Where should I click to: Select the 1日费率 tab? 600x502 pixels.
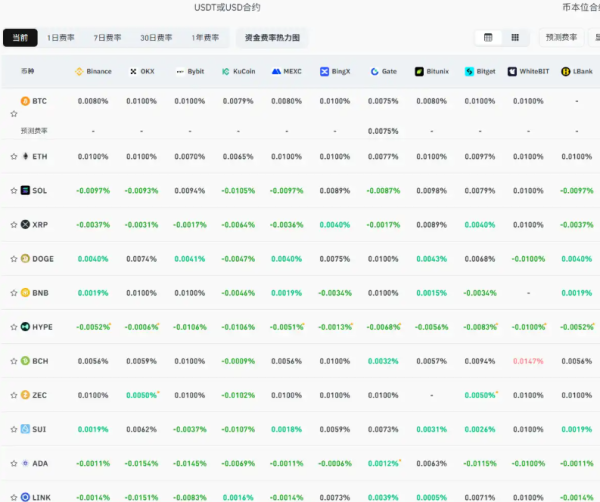click(x=59, y=37)
